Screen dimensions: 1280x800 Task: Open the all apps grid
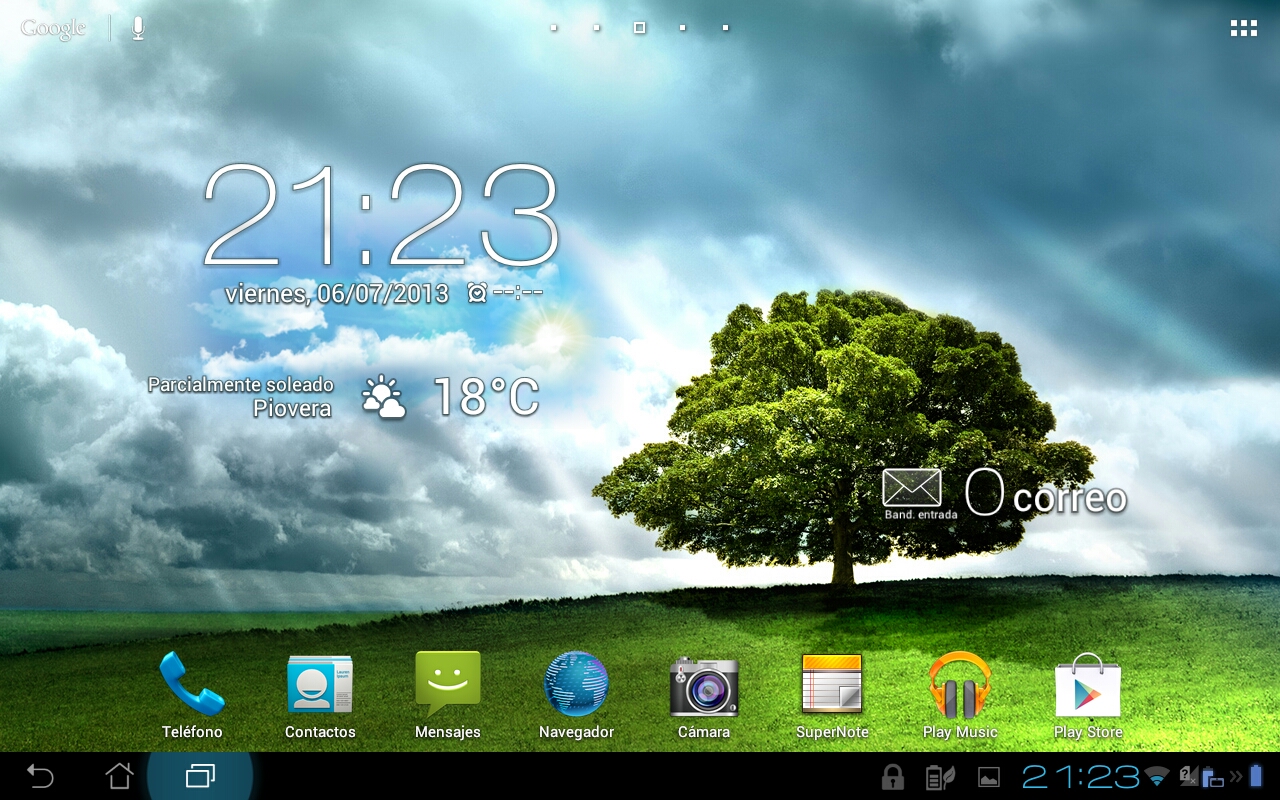point(1243,28)
